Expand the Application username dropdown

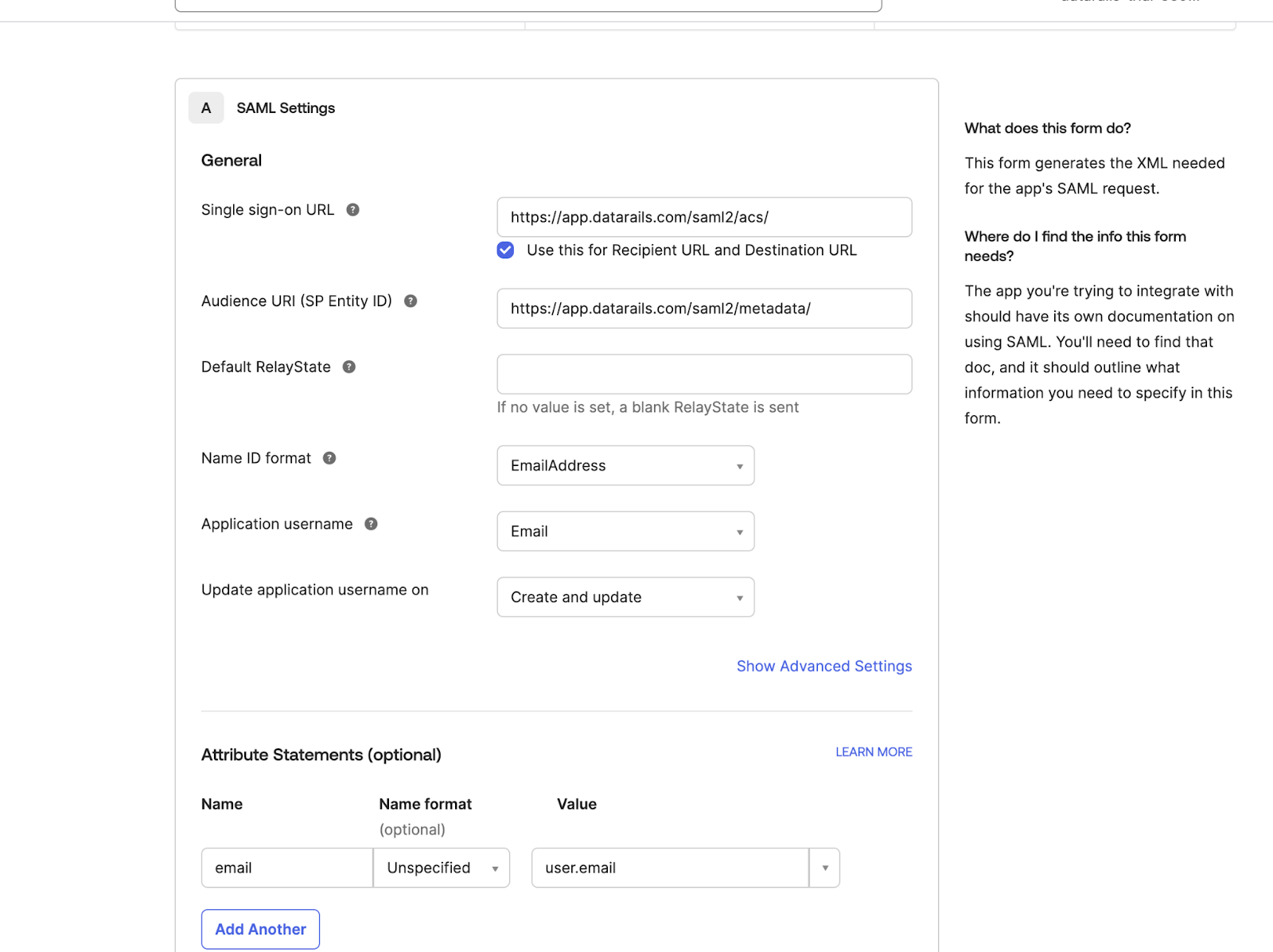pyautogui.click(x=625, y=531)
